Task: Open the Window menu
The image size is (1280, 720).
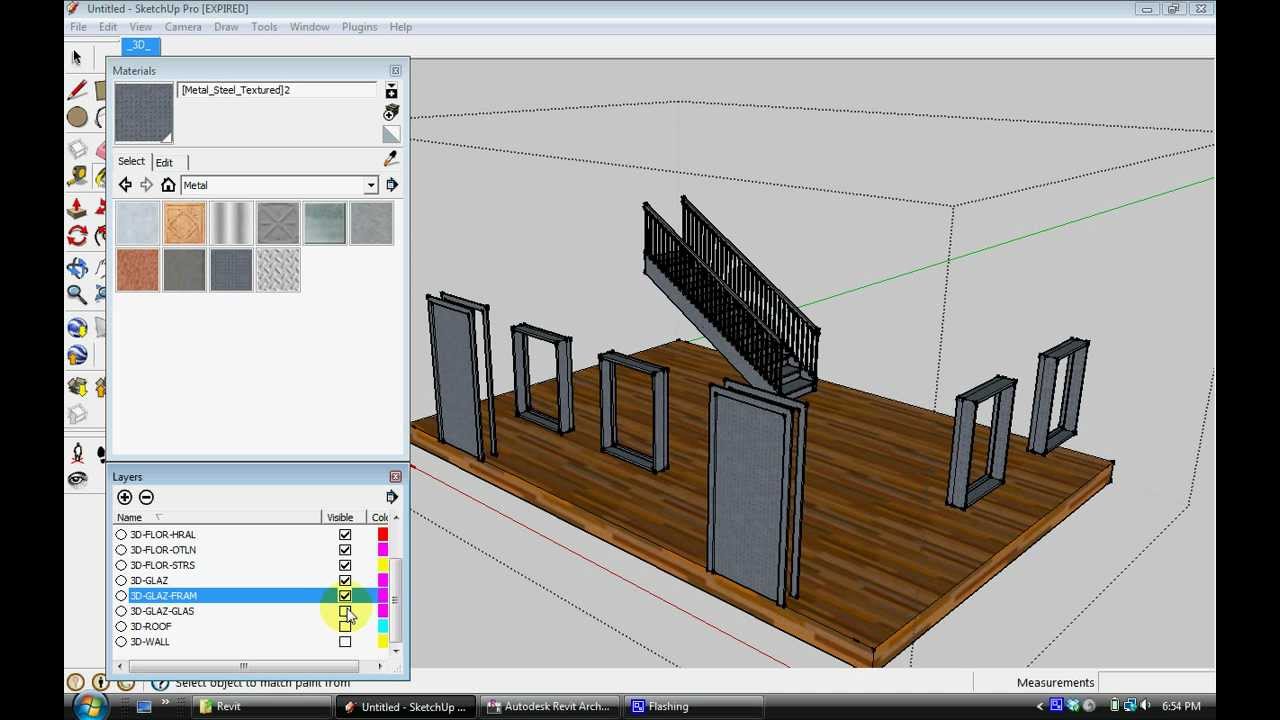Action: (309, 27)
